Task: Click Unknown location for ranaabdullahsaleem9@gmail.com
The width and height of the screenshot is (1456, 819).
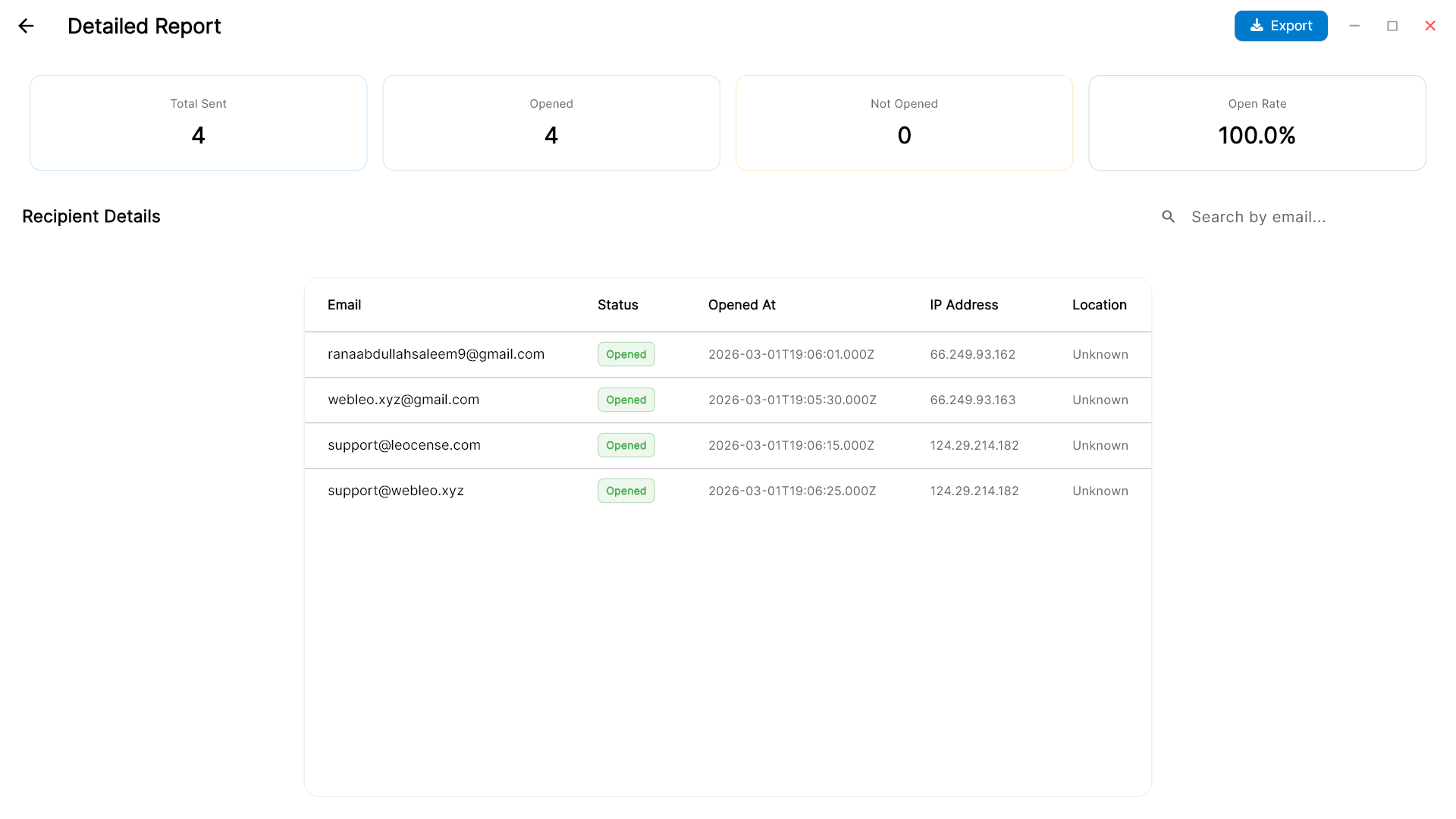Action: [1100, 354]
